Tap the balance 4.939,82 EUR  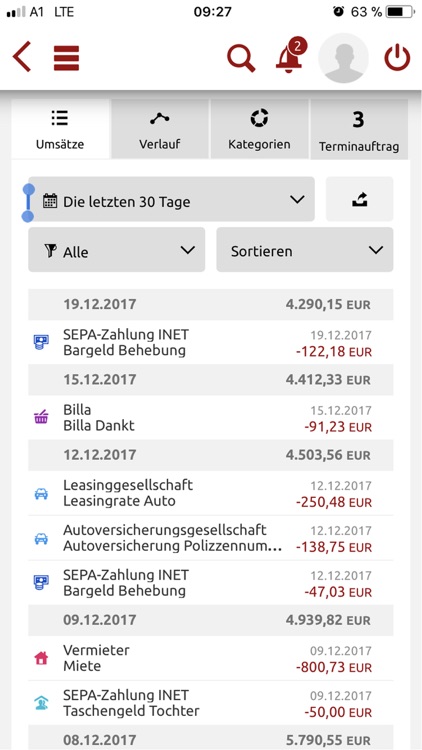click(328, 620)
